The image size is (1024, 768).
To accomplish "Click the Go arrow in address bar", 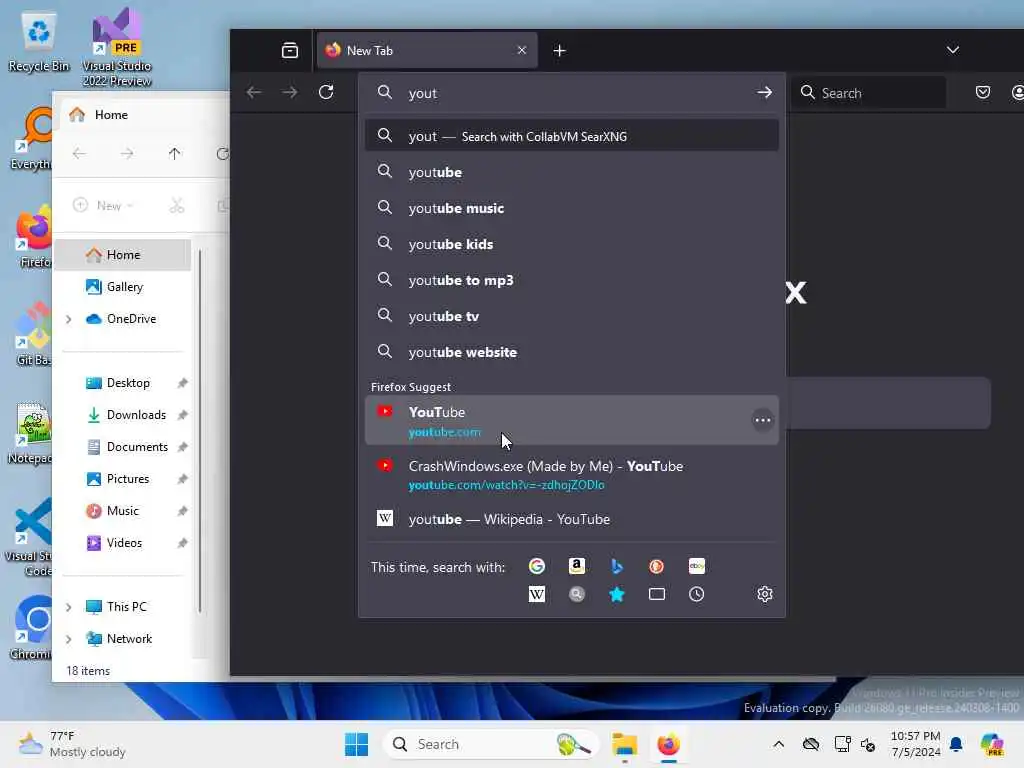I will coord(764,92).
